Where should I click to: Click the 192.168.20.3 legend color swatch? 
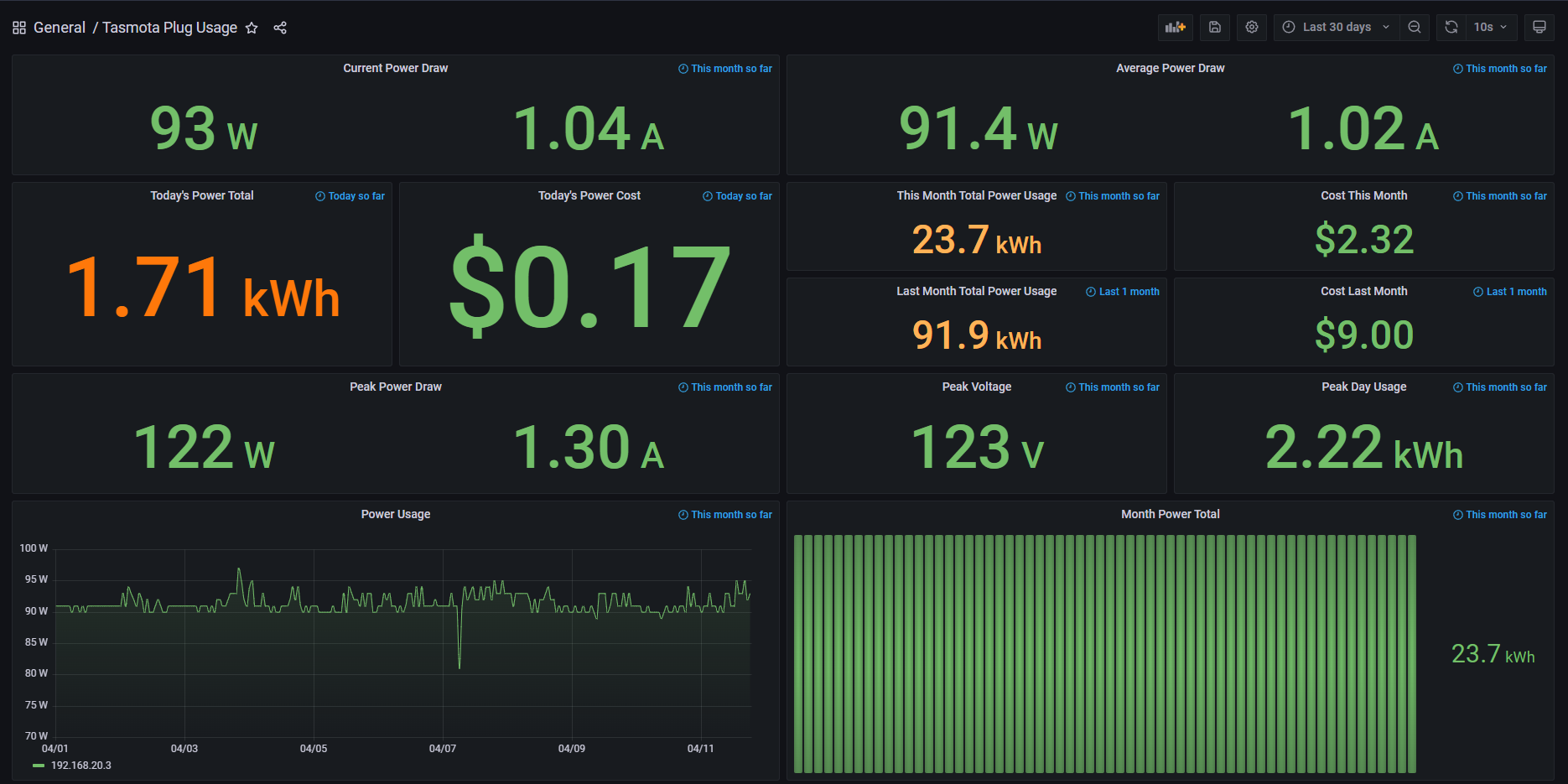[x=39, y=766]
